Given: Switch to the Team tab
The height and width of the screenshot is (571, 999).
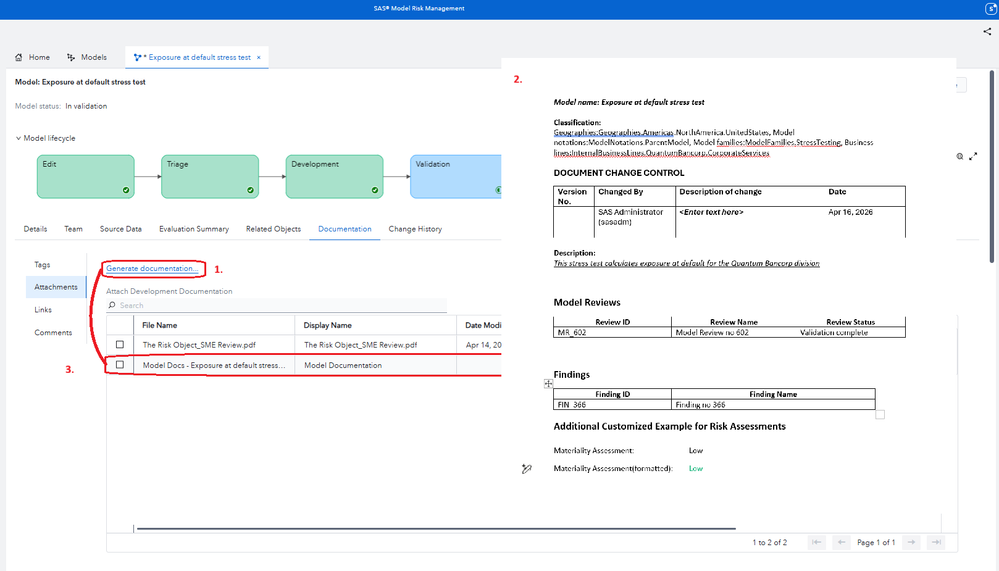Looking at the screenshot, I should coord(73,229).
